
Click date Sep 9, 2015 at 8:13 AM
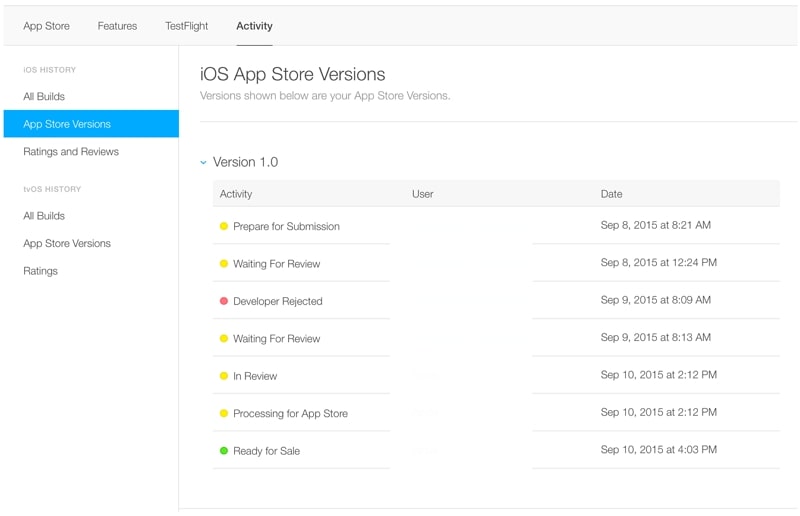(656, 337)
